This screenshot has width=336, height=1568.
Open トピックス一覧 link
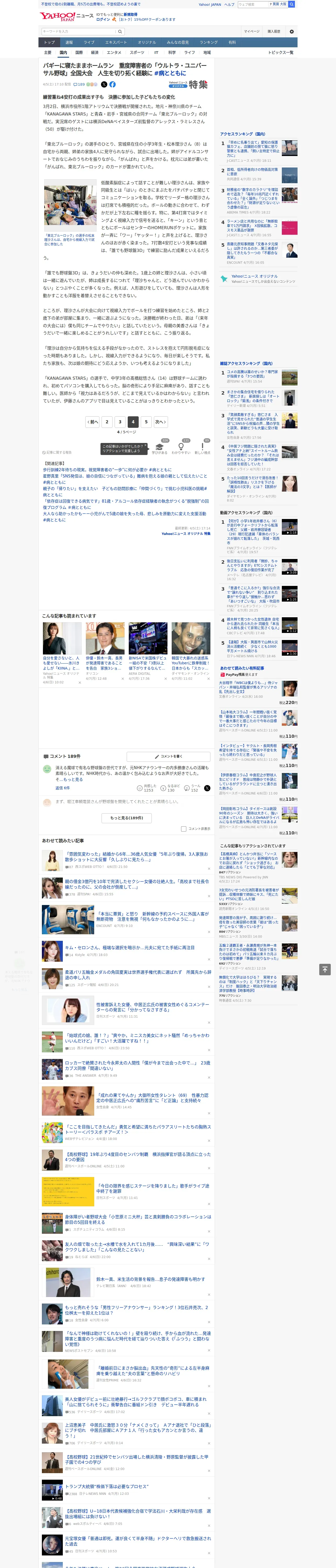(x=281, y=52)
